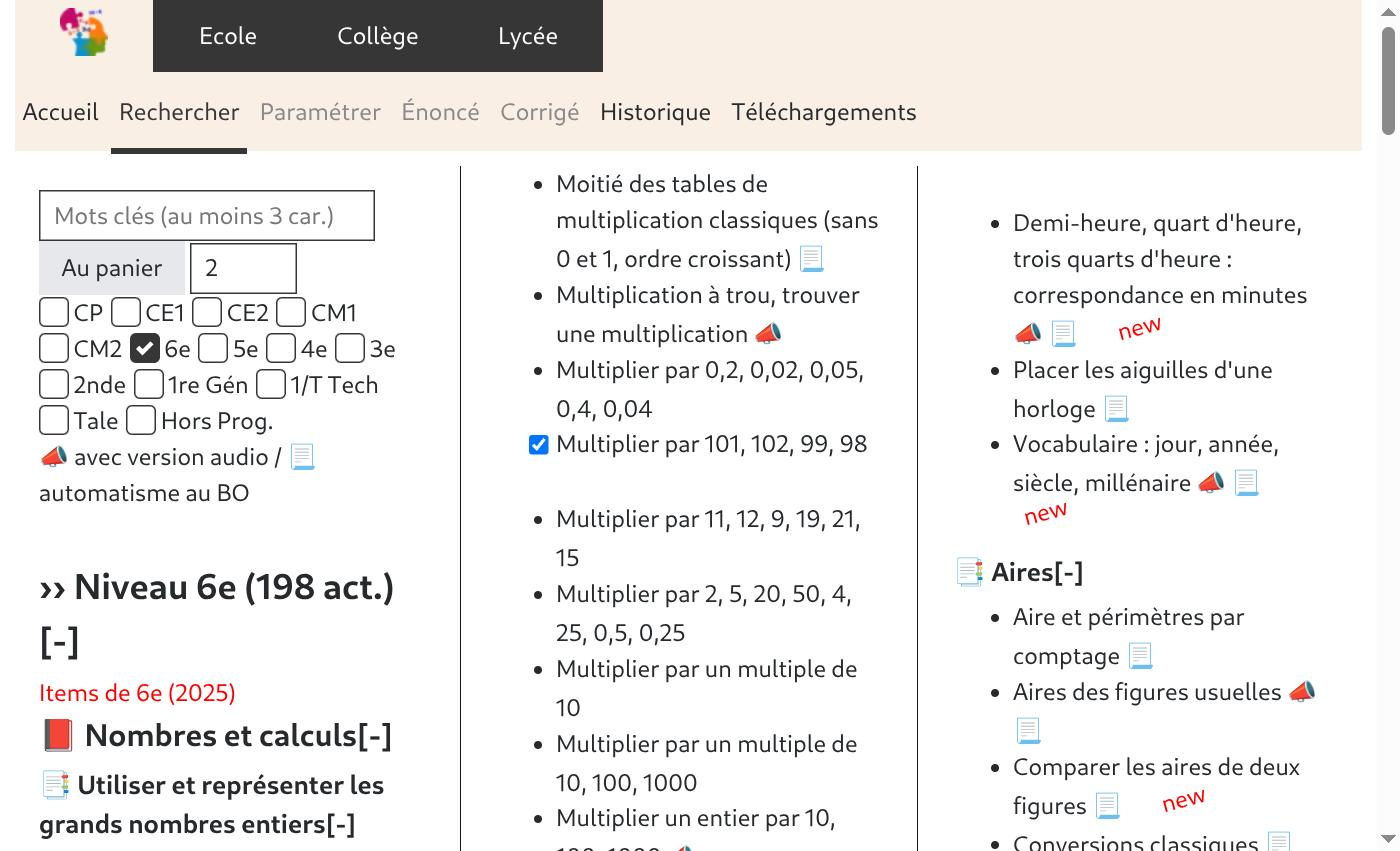
Task: Uncheck the 6e level checkbox
Action: tap(145, 348)
